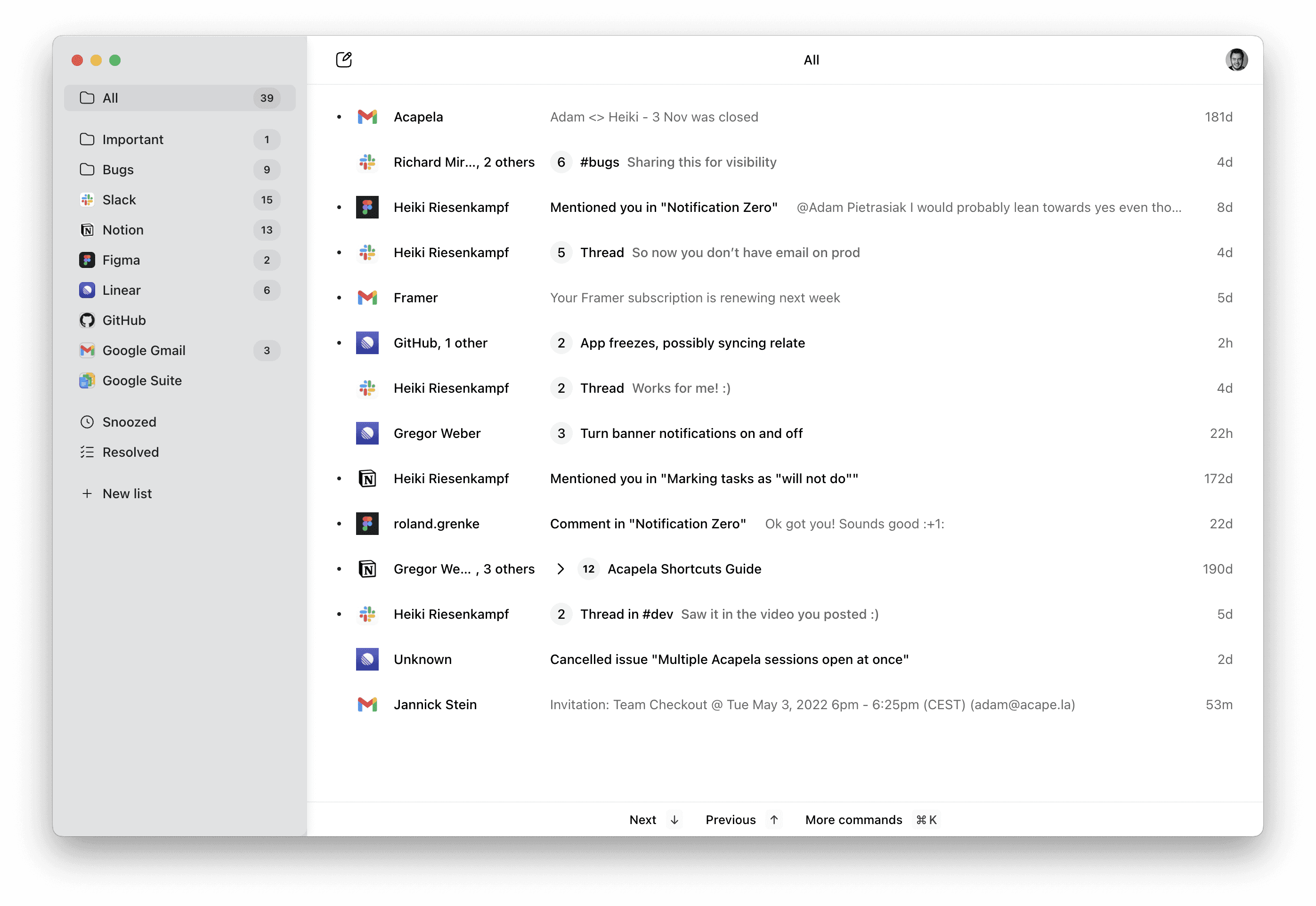Open the Figma notifications list
This screenshot has height=906, width=1316.
(121, 260)
